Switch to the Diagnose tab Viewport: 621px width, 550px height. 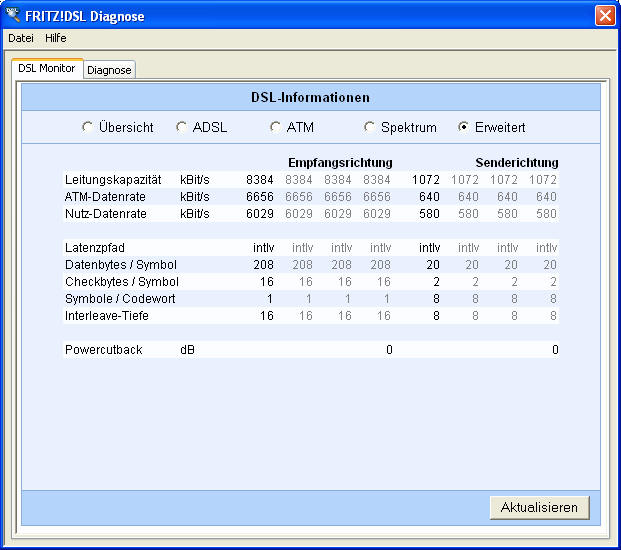pyautogui.click(x=109, y=70)
